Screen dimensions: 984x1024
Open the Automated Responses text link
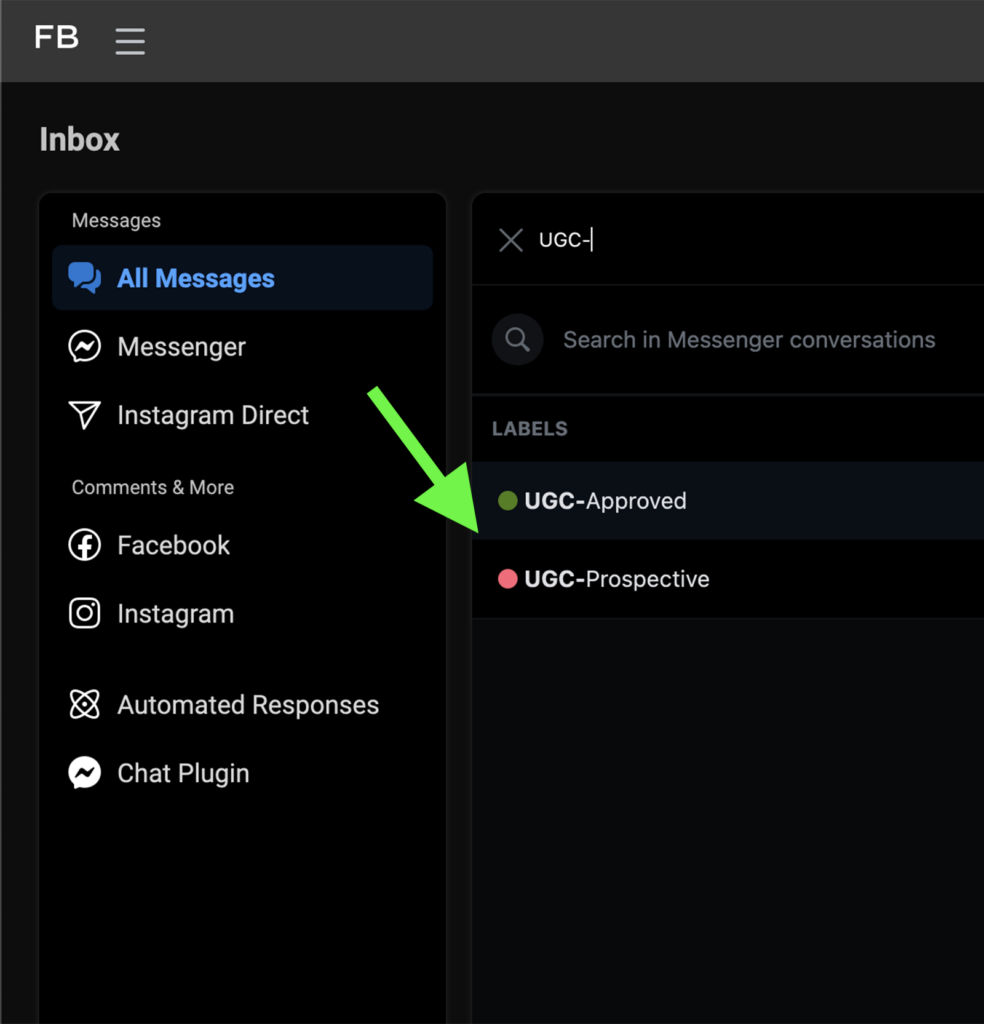pos(248,704)
